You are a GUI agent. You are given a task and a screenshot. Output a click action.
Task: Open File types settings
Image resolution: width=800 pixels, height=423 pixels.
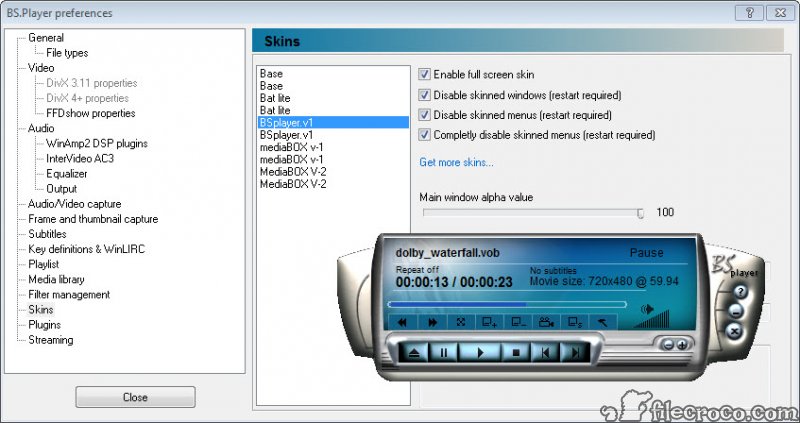point(67,53)
